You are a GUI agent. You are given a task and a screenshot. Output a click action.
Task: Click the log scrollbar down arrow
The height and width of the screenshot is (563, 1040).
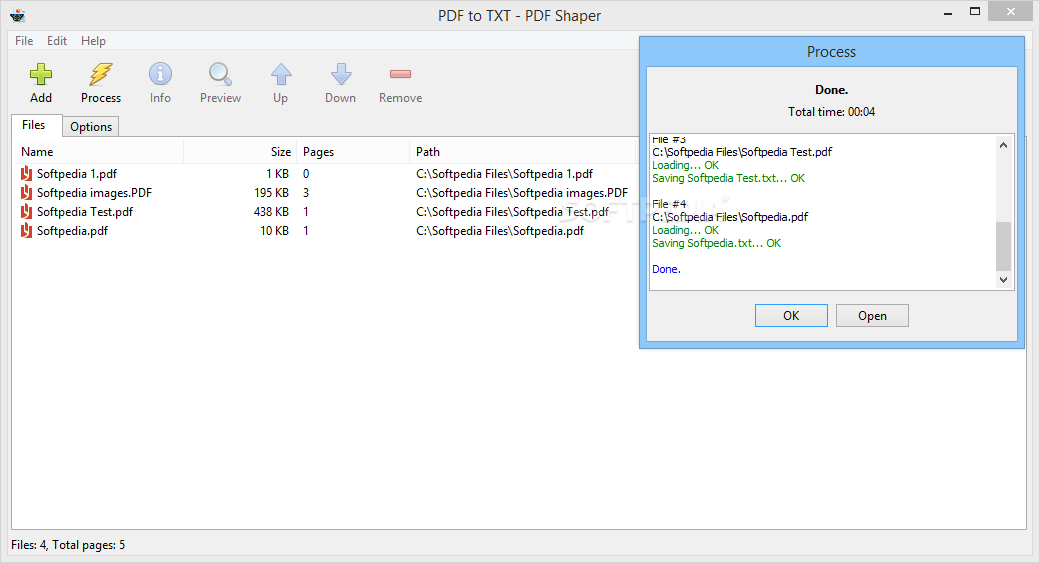pyautogui.click(x=1004, y=280)
